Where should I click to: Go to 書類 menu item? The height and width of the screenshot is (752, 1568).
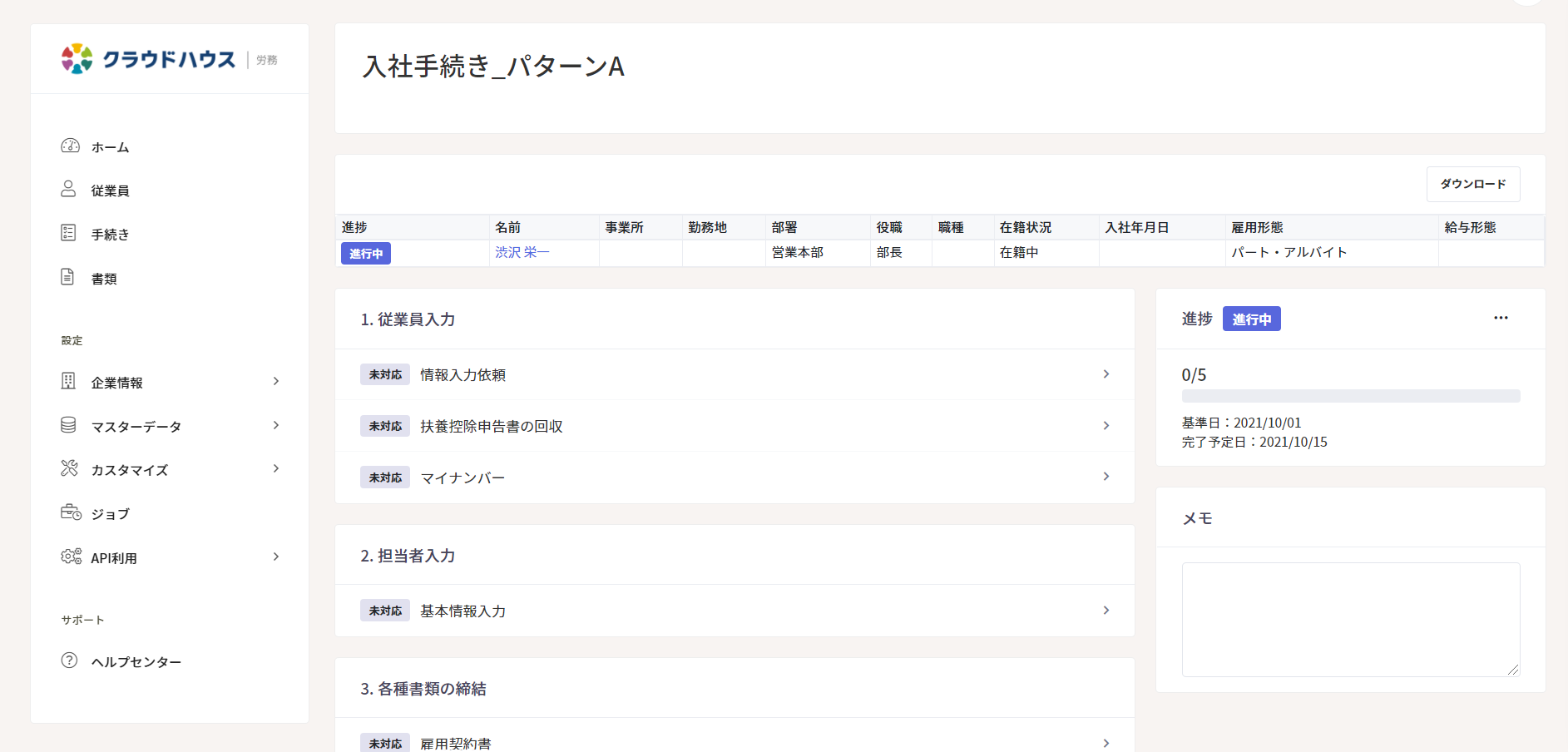(x=104, y=279)
